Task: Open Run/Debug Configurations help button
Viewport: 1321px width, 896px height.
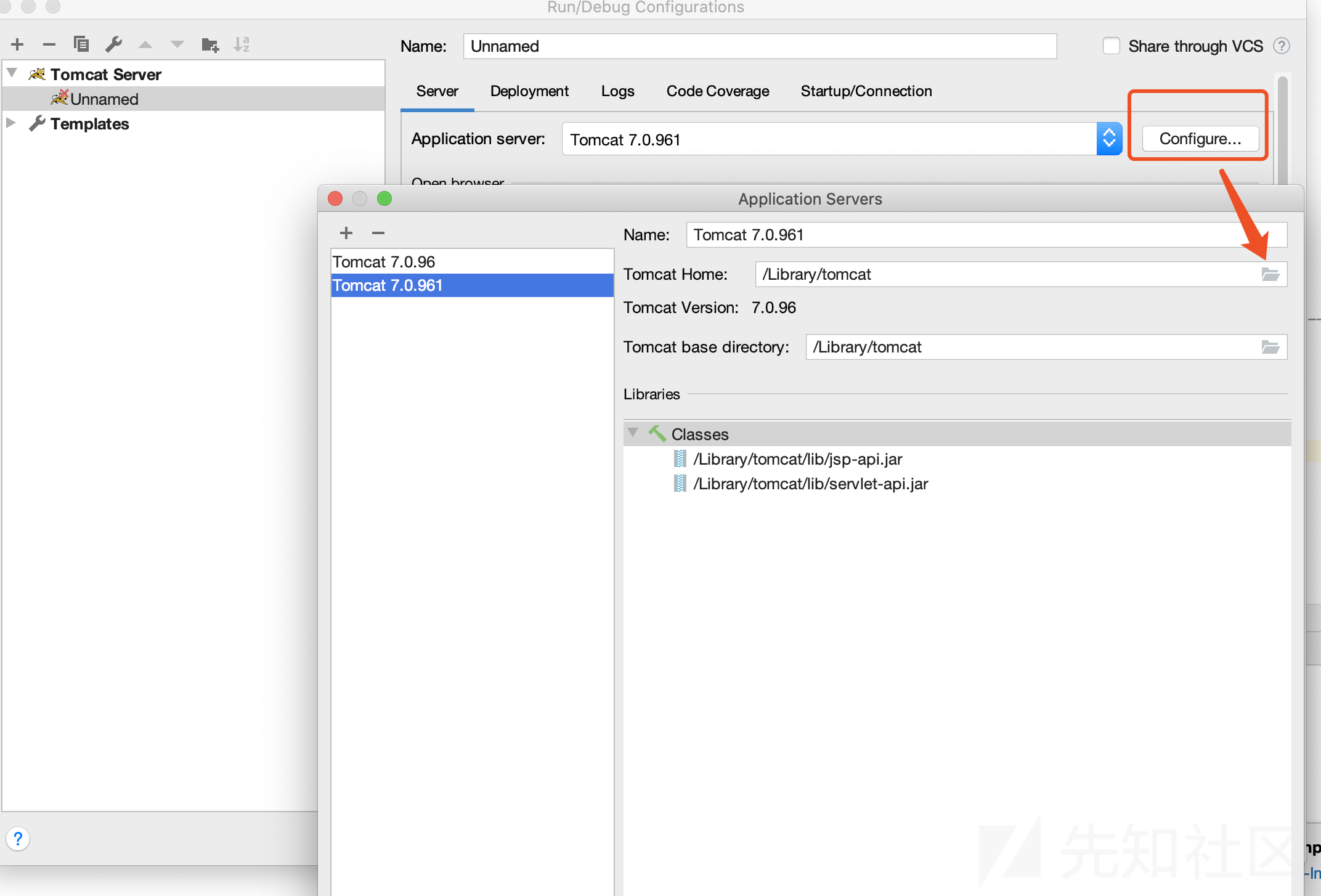Action: coord(18,839)
